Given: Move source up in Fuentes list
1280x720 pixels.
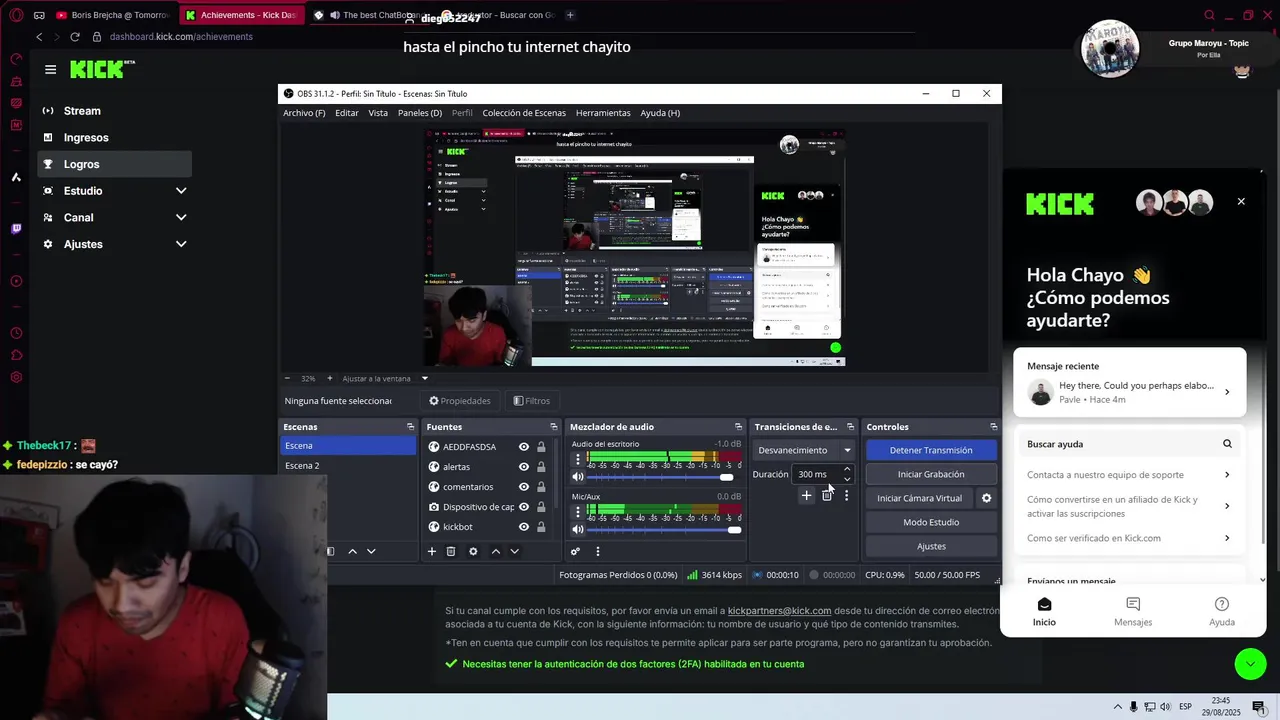Looking at the screenshot, I should click(x=495, y=551).
